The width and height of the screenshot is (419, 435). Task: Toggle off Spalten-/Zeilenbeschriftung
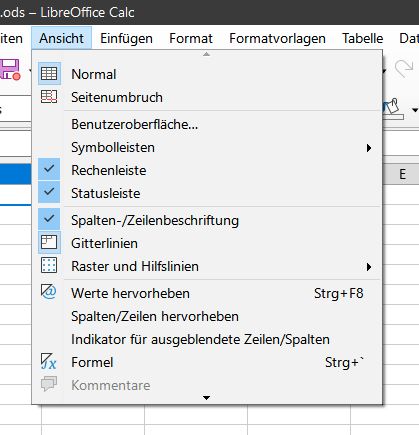pos(49,220)
